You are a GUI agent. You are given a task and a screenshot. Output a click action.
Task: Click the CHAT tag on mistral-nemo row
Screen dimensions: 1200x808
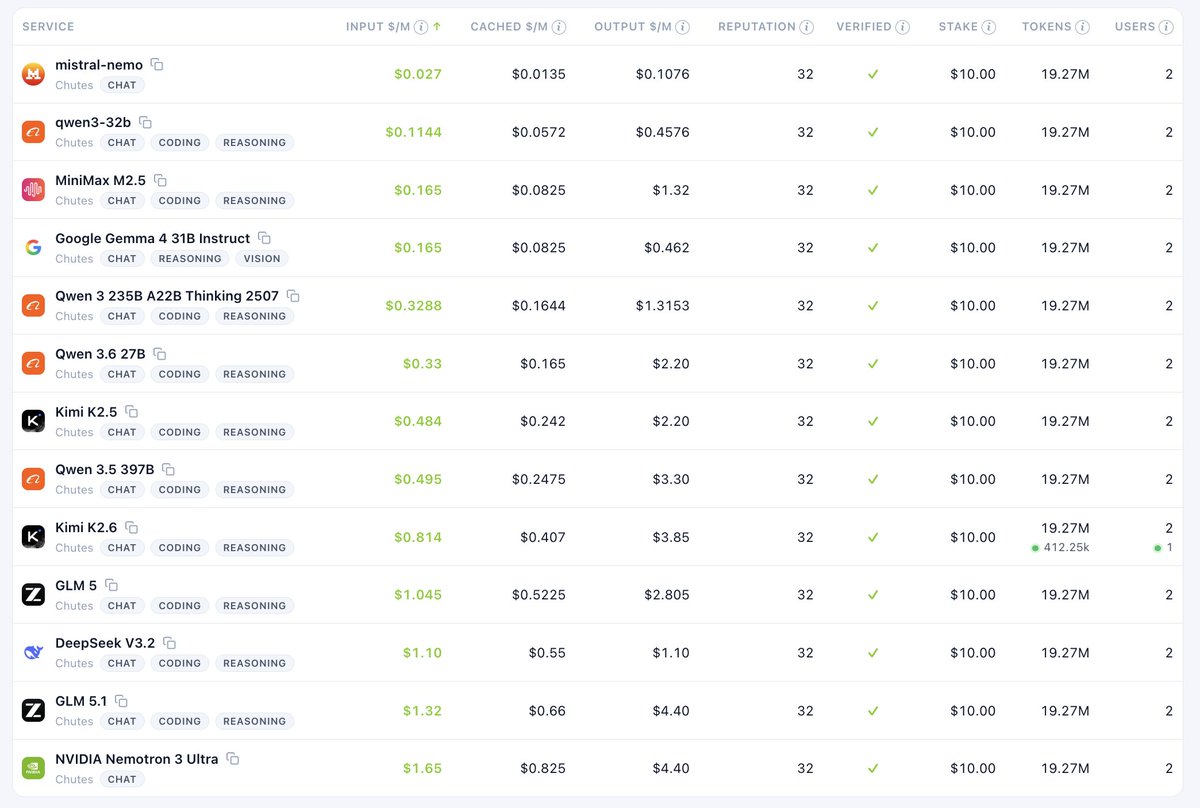pos(122,85)
